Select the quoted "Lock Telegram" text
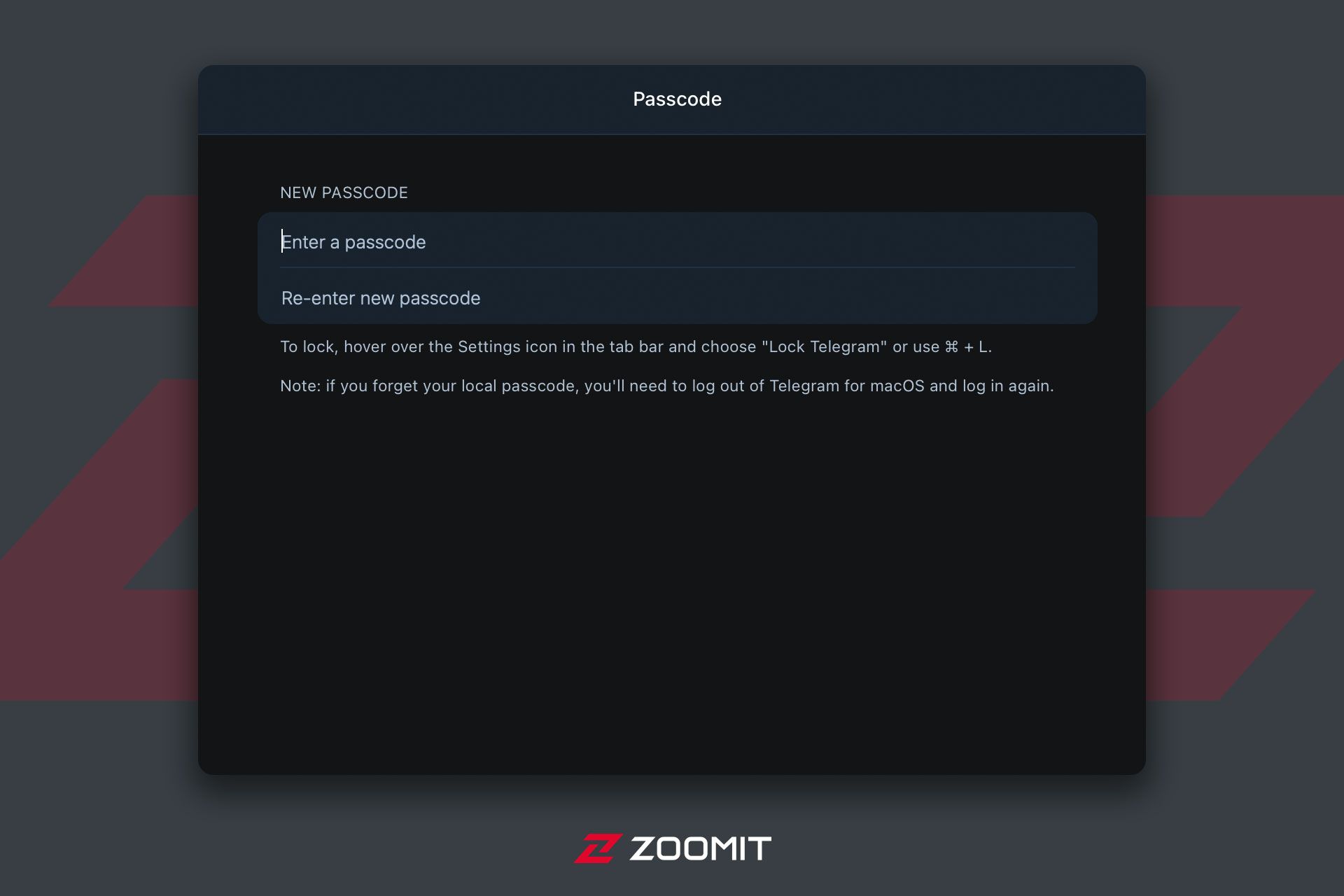The image size is (1344, 896). [x=825, y=346]
